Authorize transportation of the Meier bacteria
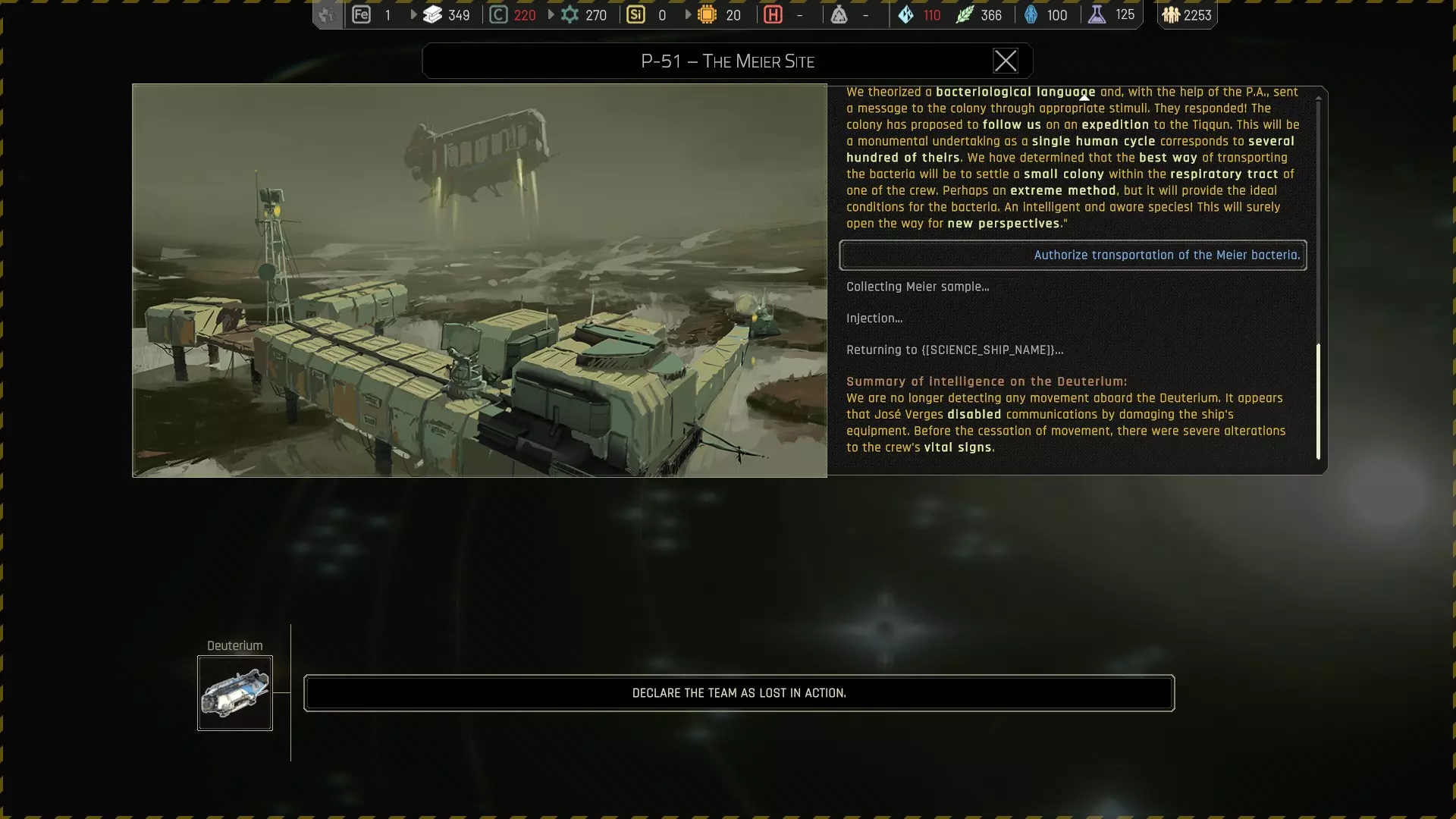Screen dimensions: 1456x819 click(1072, 256)
